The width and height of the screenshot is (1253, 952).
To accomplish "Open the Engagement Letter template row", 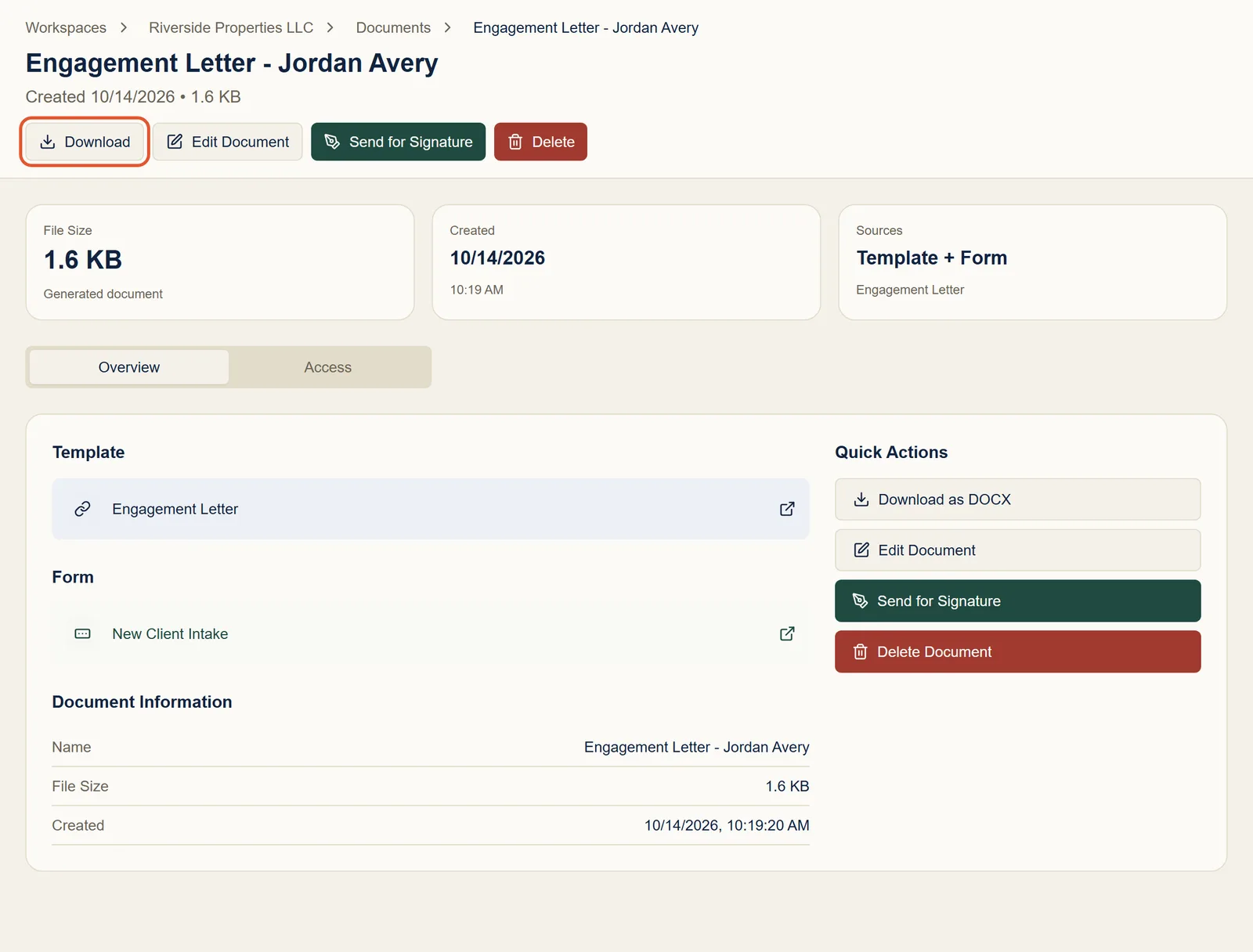I will click(431, 509).
